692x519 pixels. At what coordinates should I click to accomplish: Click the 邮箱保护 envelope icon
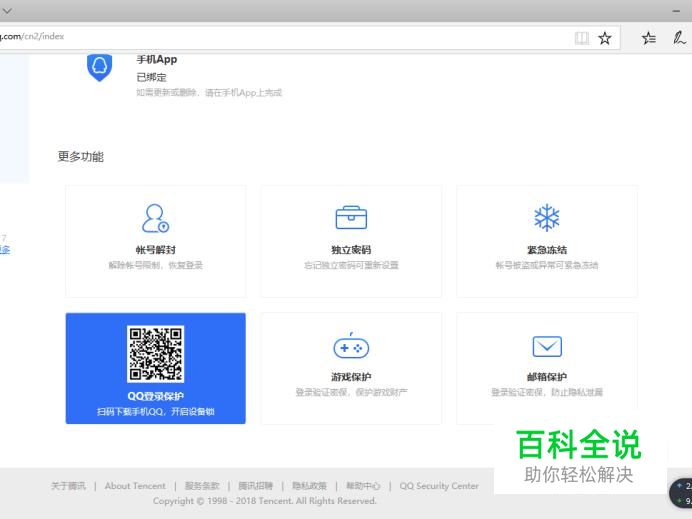tap(547, 346)
